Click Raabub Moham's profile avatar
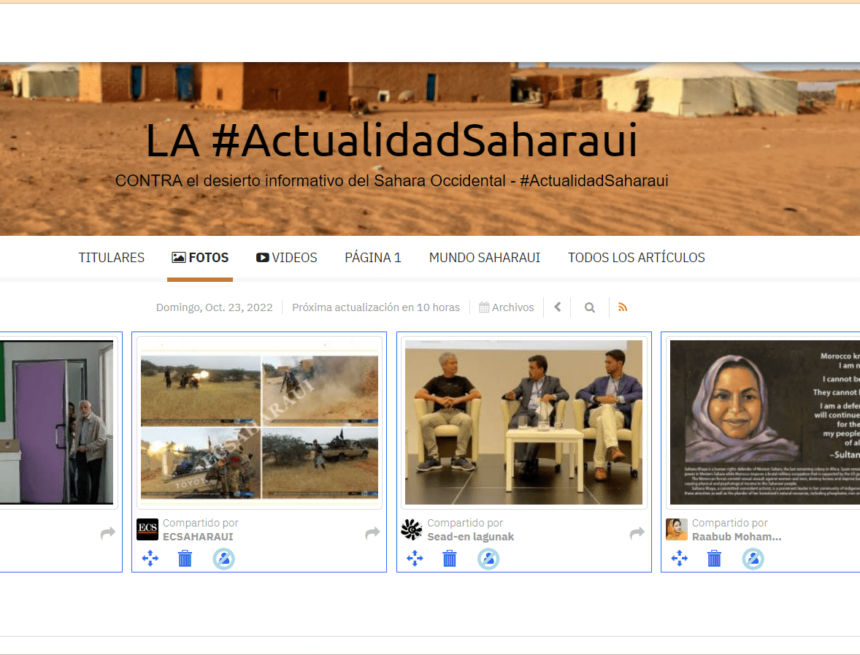The image size is (860, 655). pos(676,528)
